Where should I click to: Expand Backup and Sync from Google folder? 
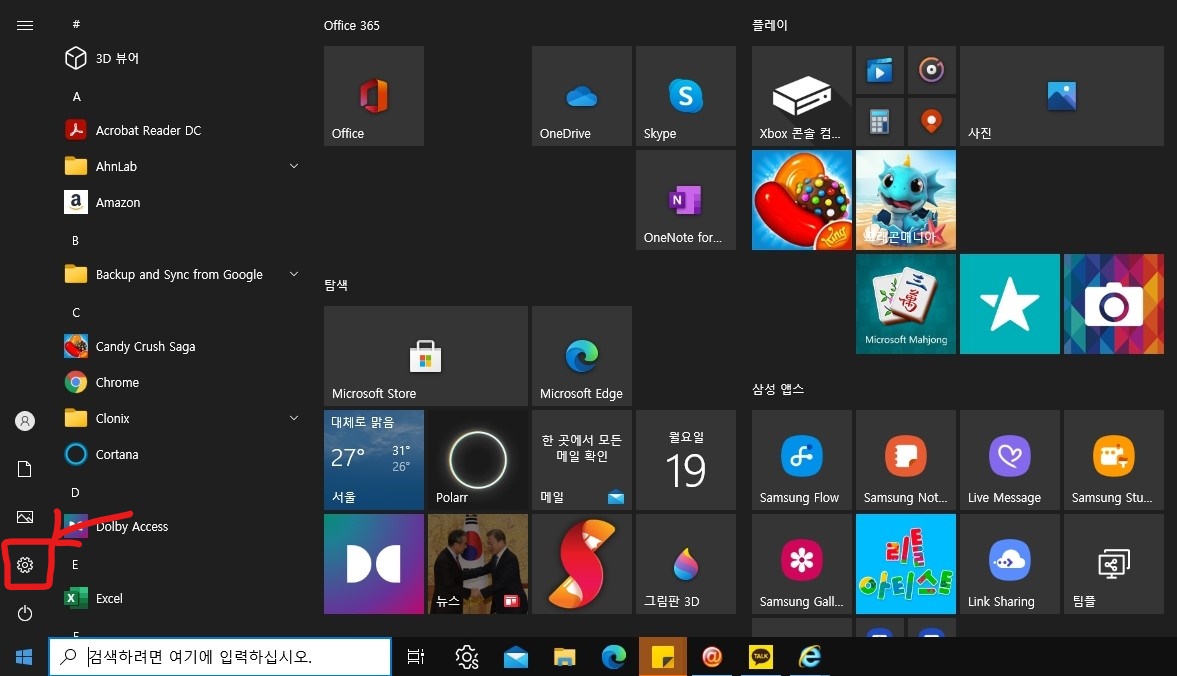(184, 274)
